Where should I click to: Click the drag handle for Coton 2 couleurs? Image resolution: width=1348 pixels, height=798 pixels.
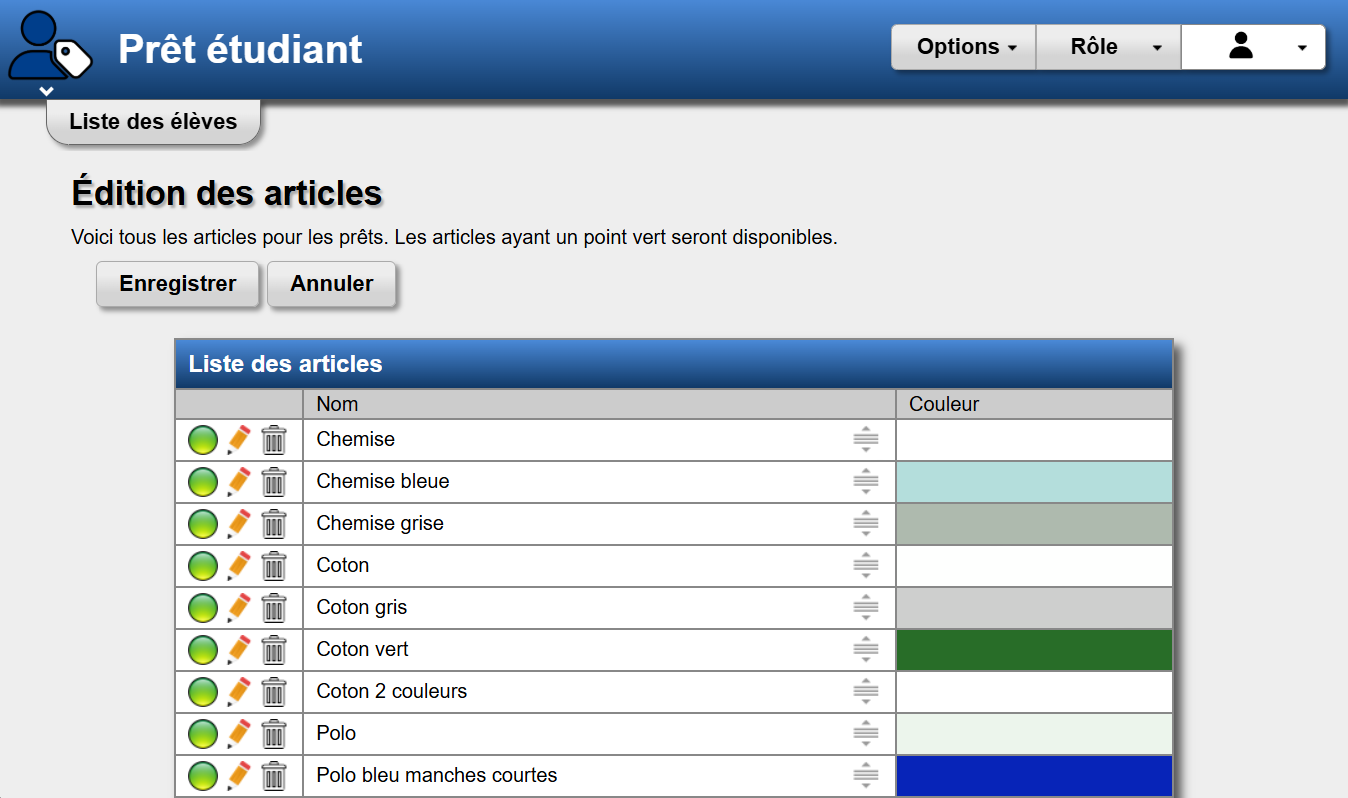(865, 692)
